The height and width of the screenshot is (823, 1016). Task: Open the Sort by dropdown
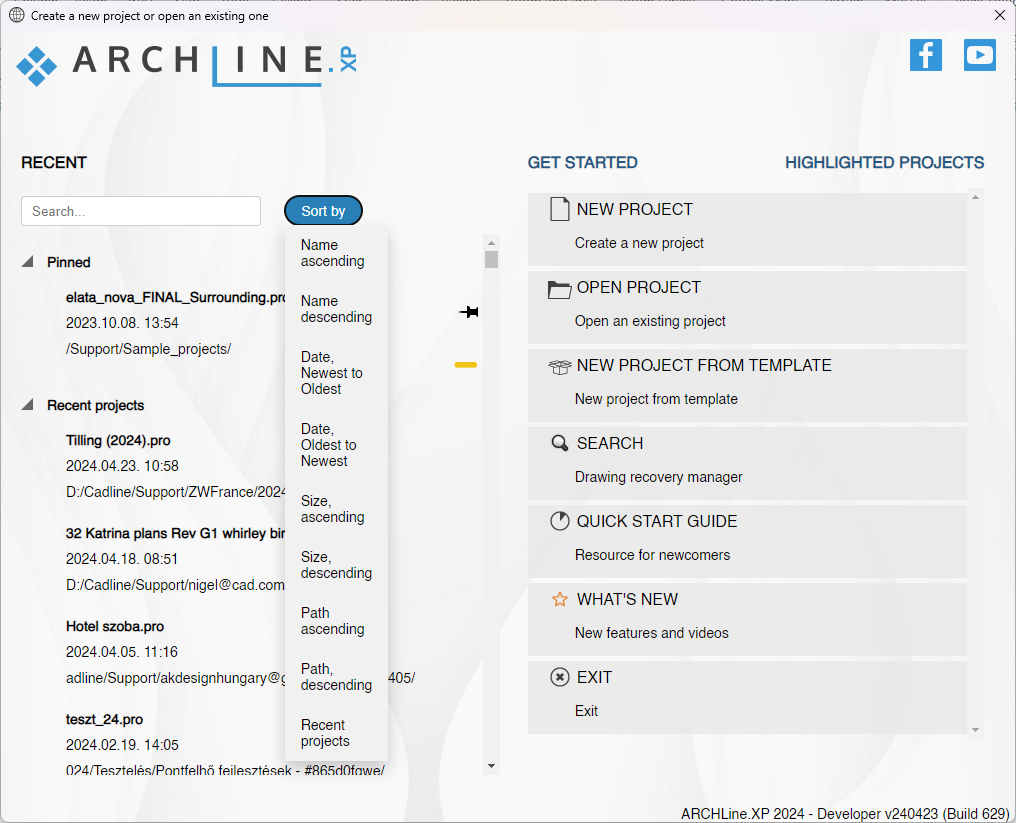pos(323,211)
